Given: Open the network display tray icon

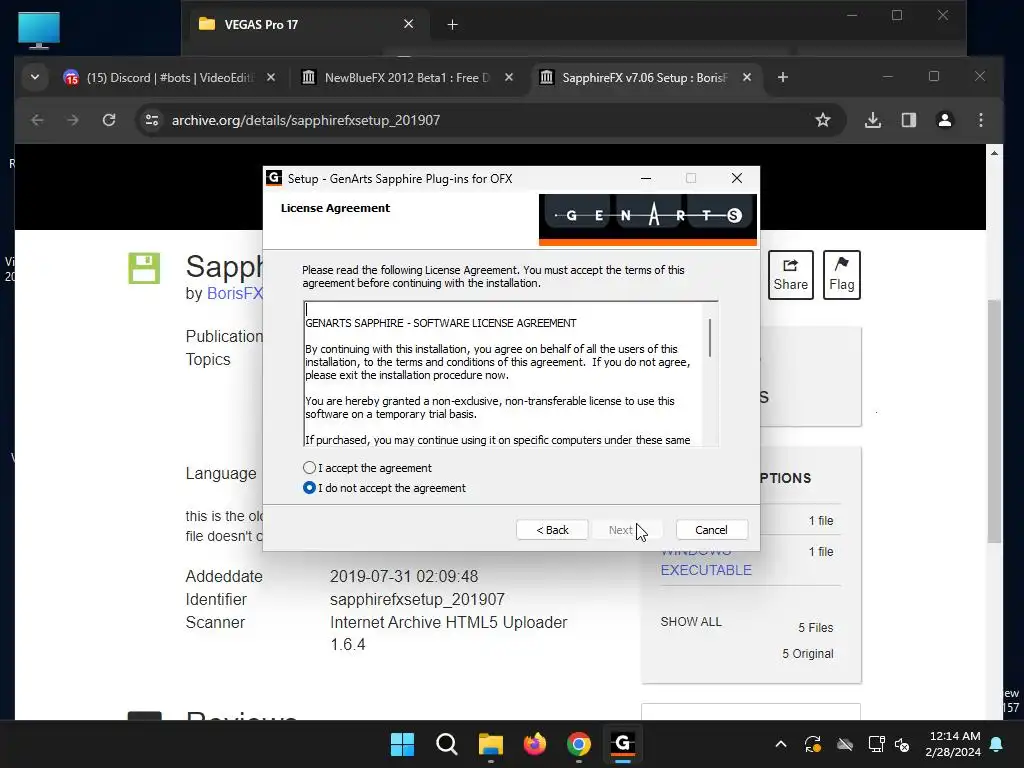Looking at the screenshot, I should (x=876, y=744).
